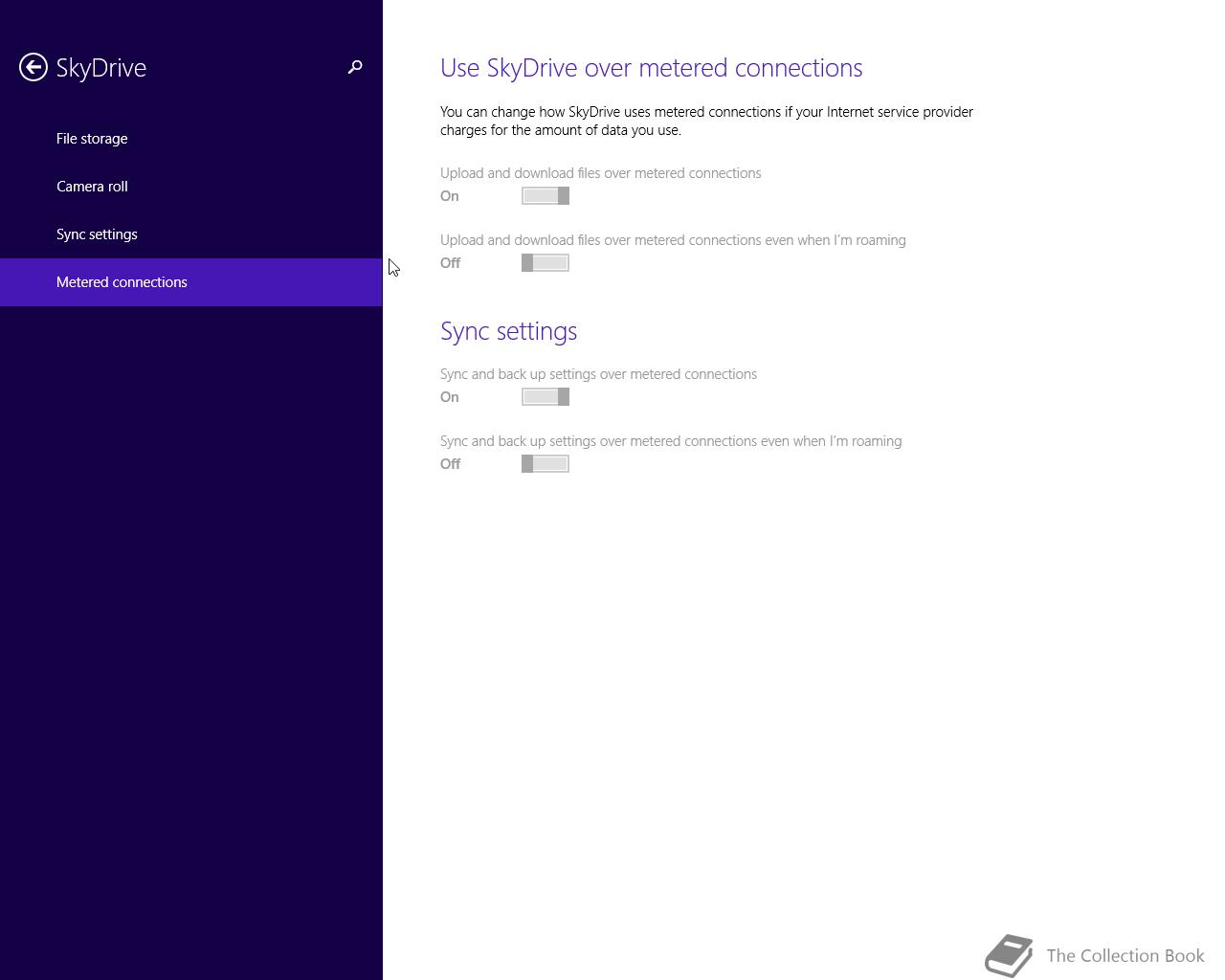This screenshot has height=980, width=1225.
Task: Select Sync settings in the sidebar
Action: tap(190, 234)
